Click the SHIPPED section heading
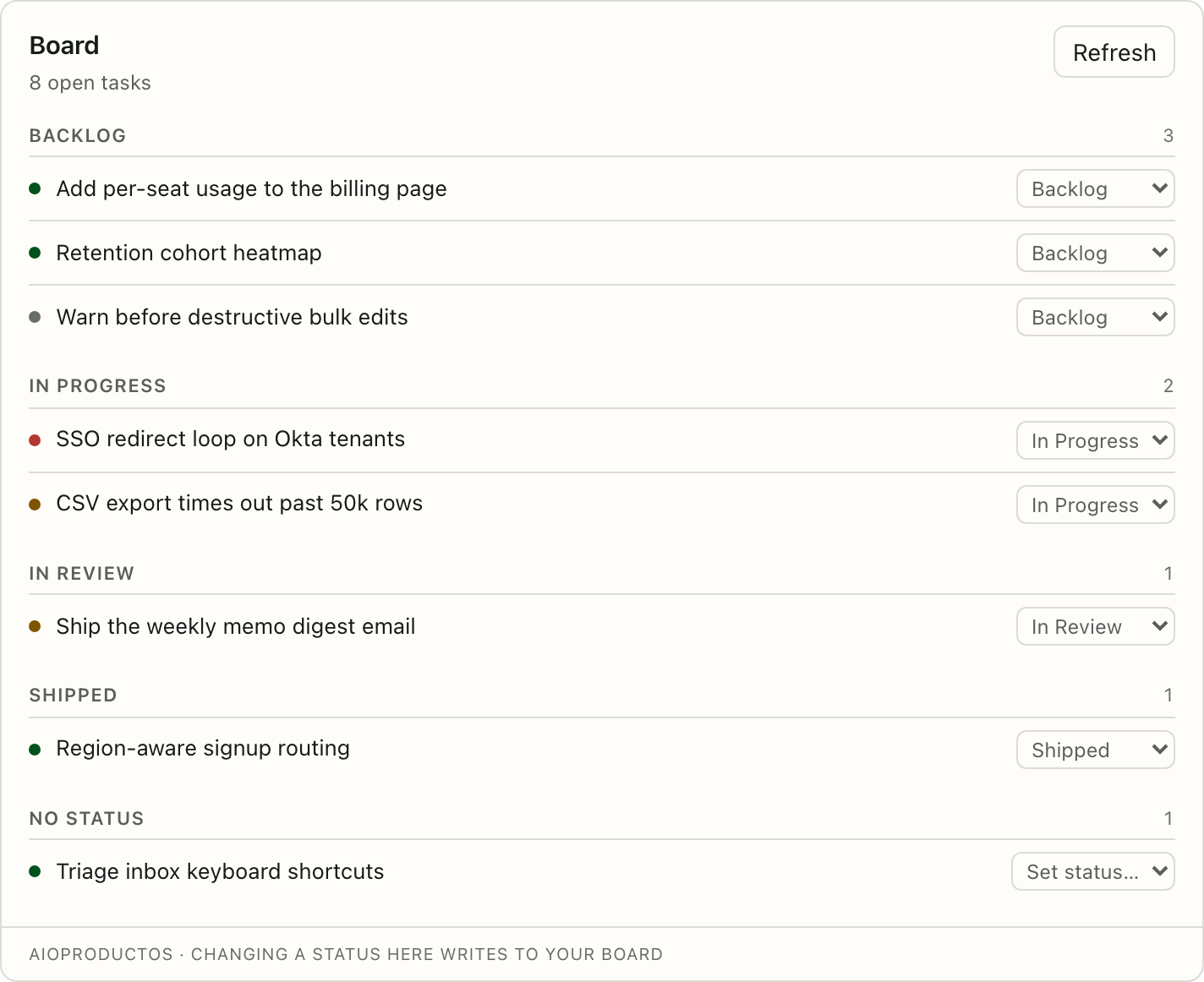 coord(73,695)
